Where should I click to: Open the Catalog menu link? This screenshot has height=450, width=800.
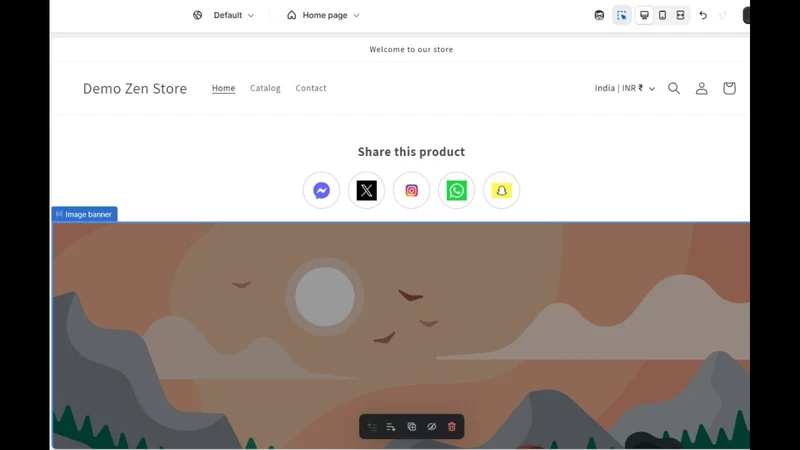pyautogui.click(x=265, y=88)
